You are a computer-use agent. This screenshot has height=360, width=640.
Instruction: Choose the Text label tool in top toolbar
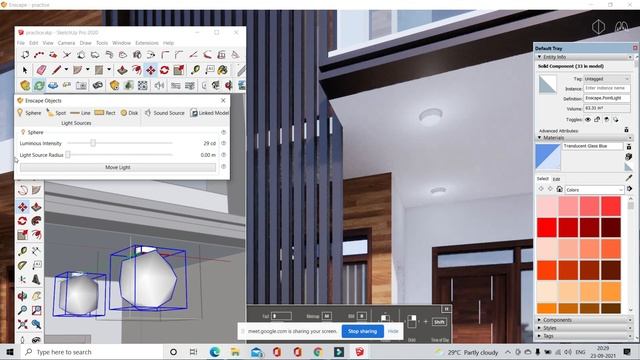tap(210, 70)
